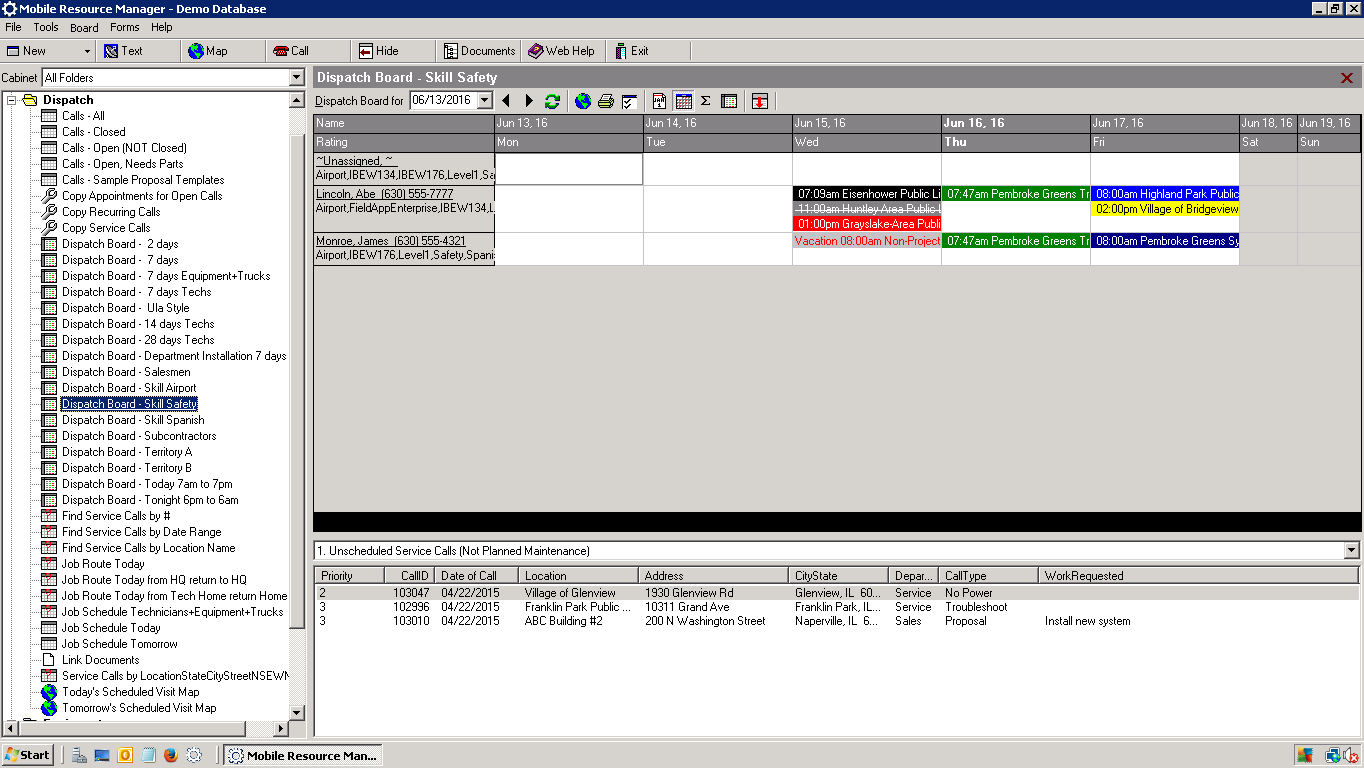Print the dispatch board
This screenshot has width=1364, height=768.
click(x=606, y=101)
